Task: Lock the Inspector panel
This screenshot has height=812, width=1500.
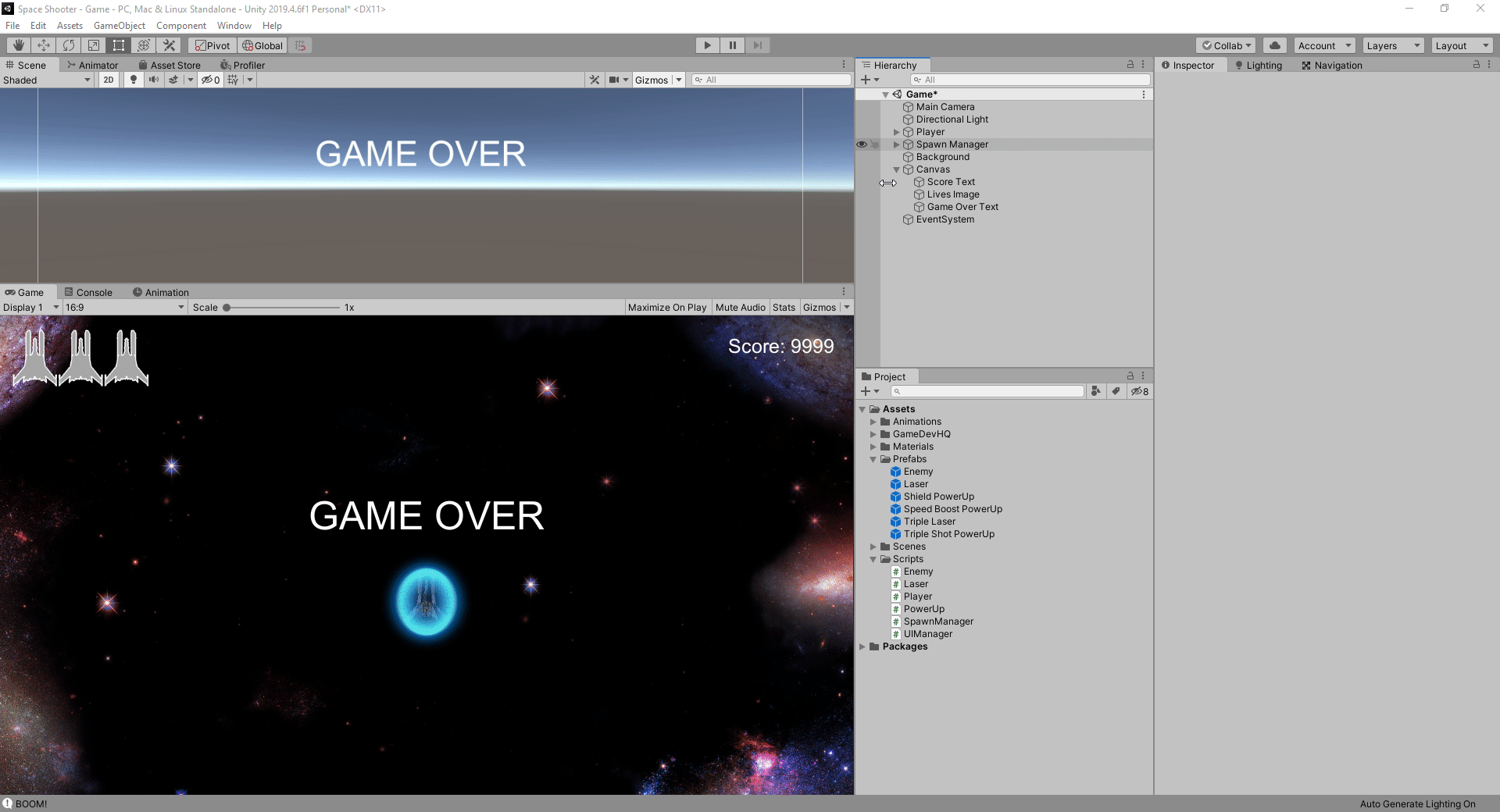Action: [x=1477, y=65]
